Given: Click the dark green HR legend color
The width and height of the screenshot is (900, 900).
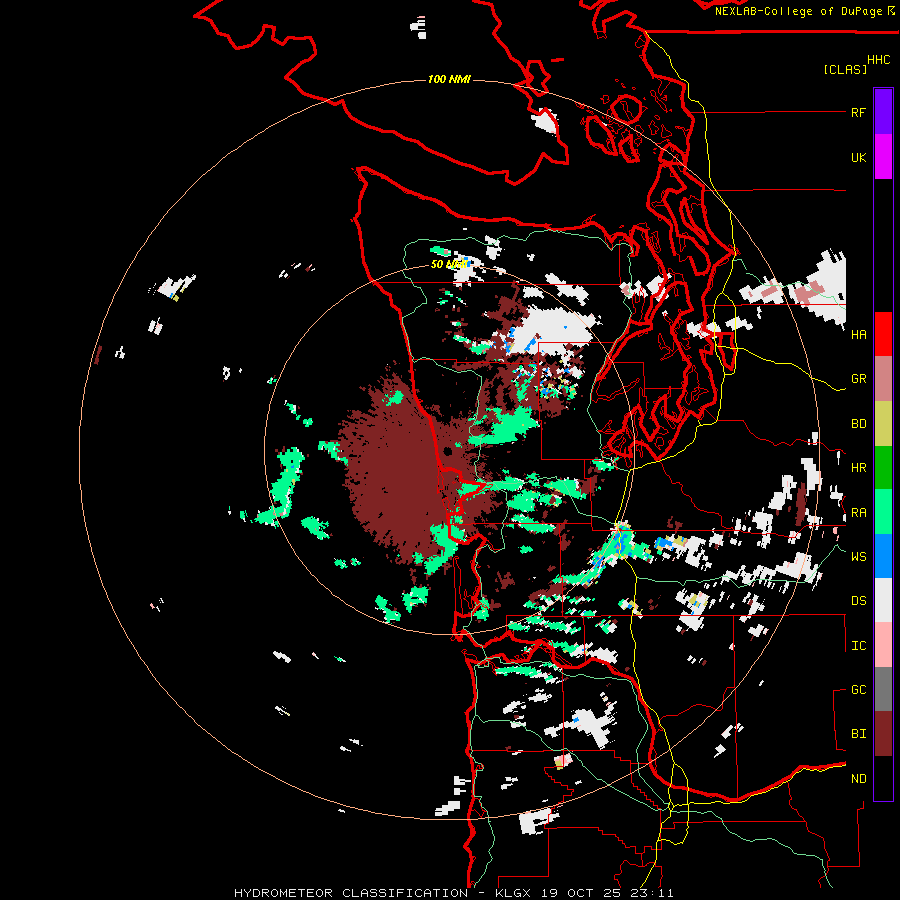Looking at the screenshot, I should coord(883,468).
